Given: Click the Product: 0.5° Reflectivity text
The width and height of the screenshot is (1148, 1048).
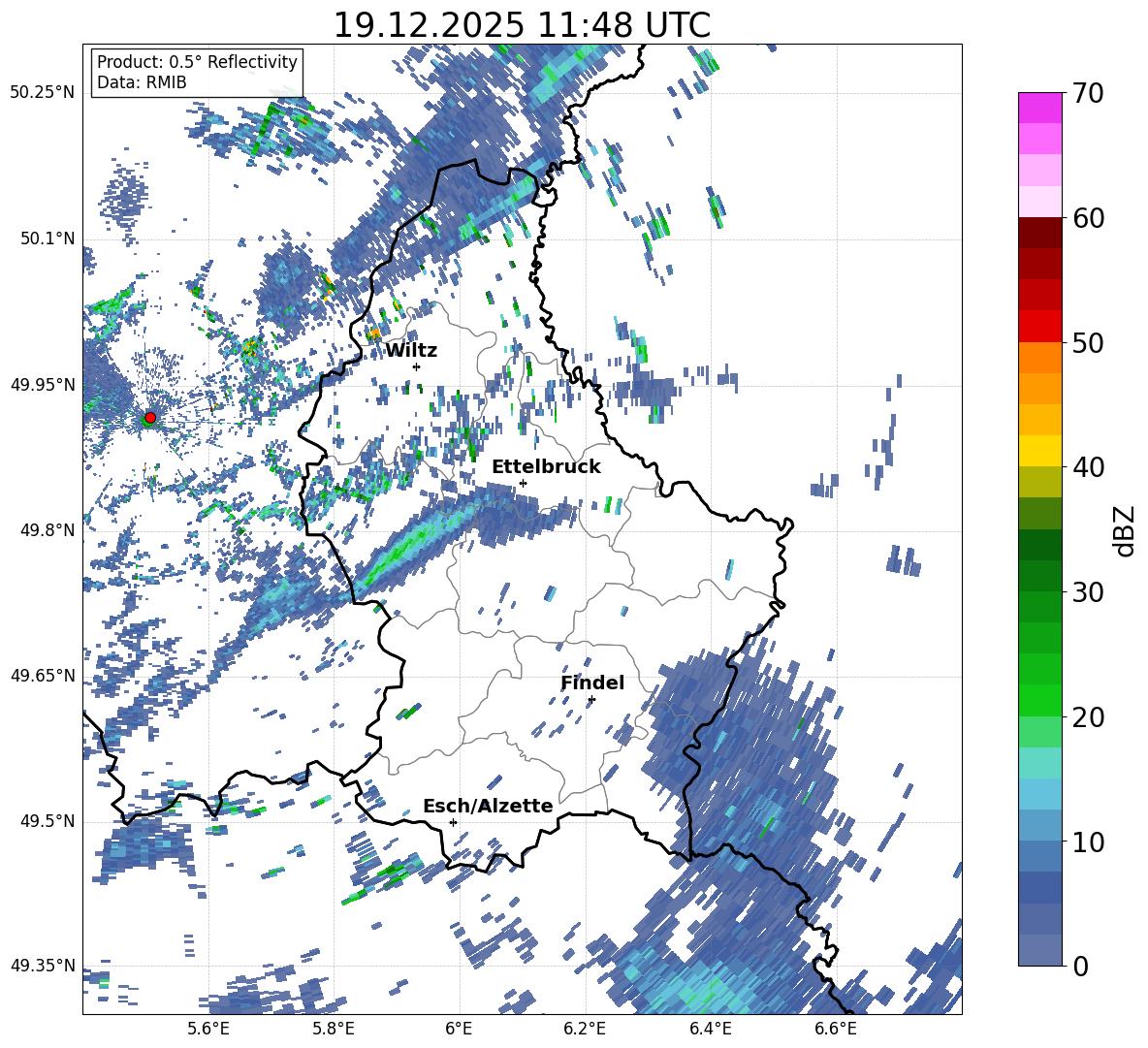Looking at the screenshot, I should 197,62.
